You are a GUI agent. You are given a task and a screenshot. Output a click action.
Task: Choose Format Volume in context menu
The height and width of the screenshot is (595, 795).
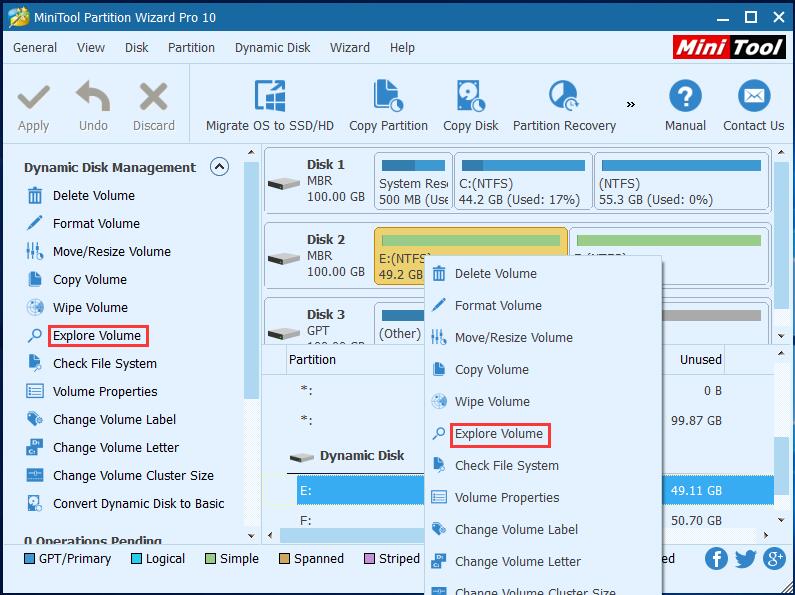543,306
